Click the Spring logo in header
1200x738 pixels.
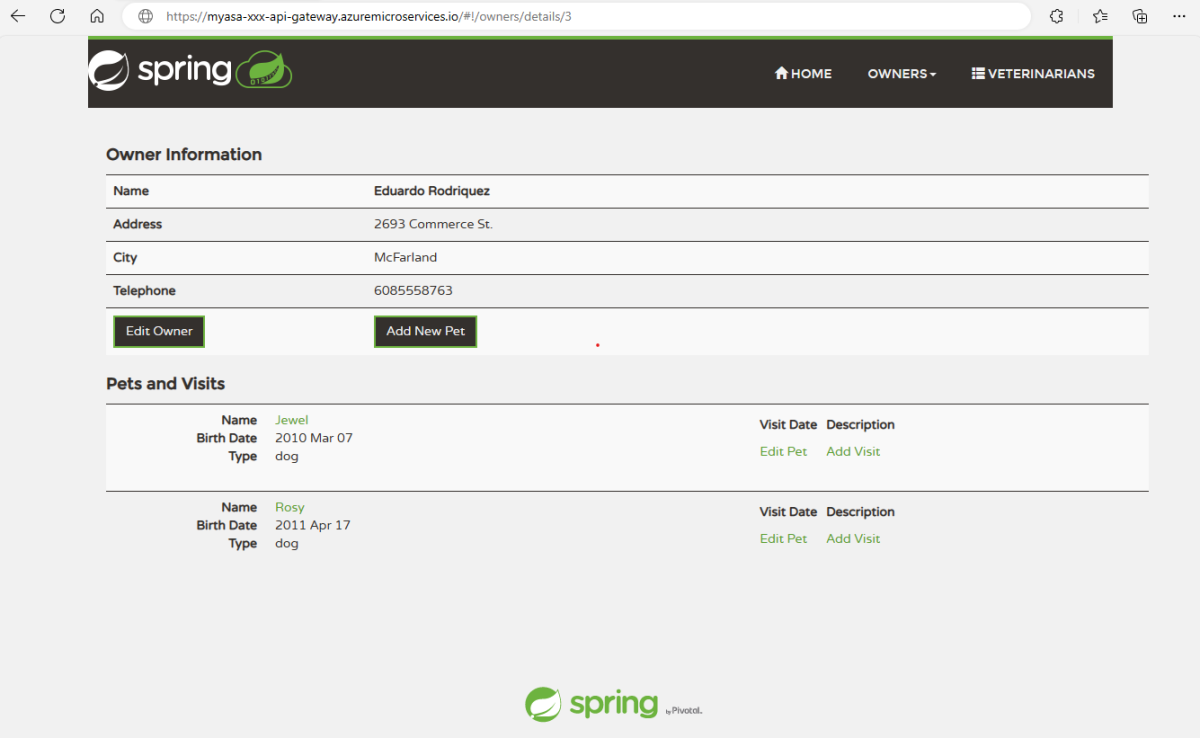[190, 71]
